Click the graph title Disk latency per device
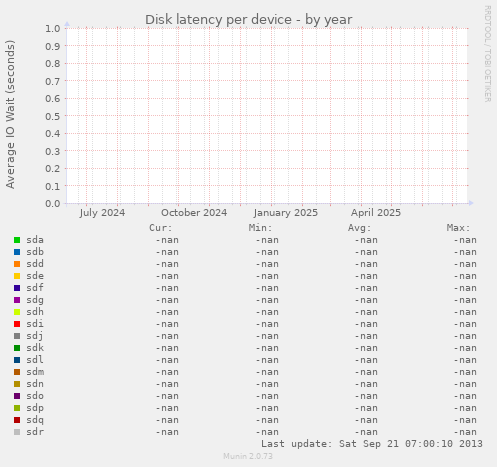The image size is (497, 467). 249,20
